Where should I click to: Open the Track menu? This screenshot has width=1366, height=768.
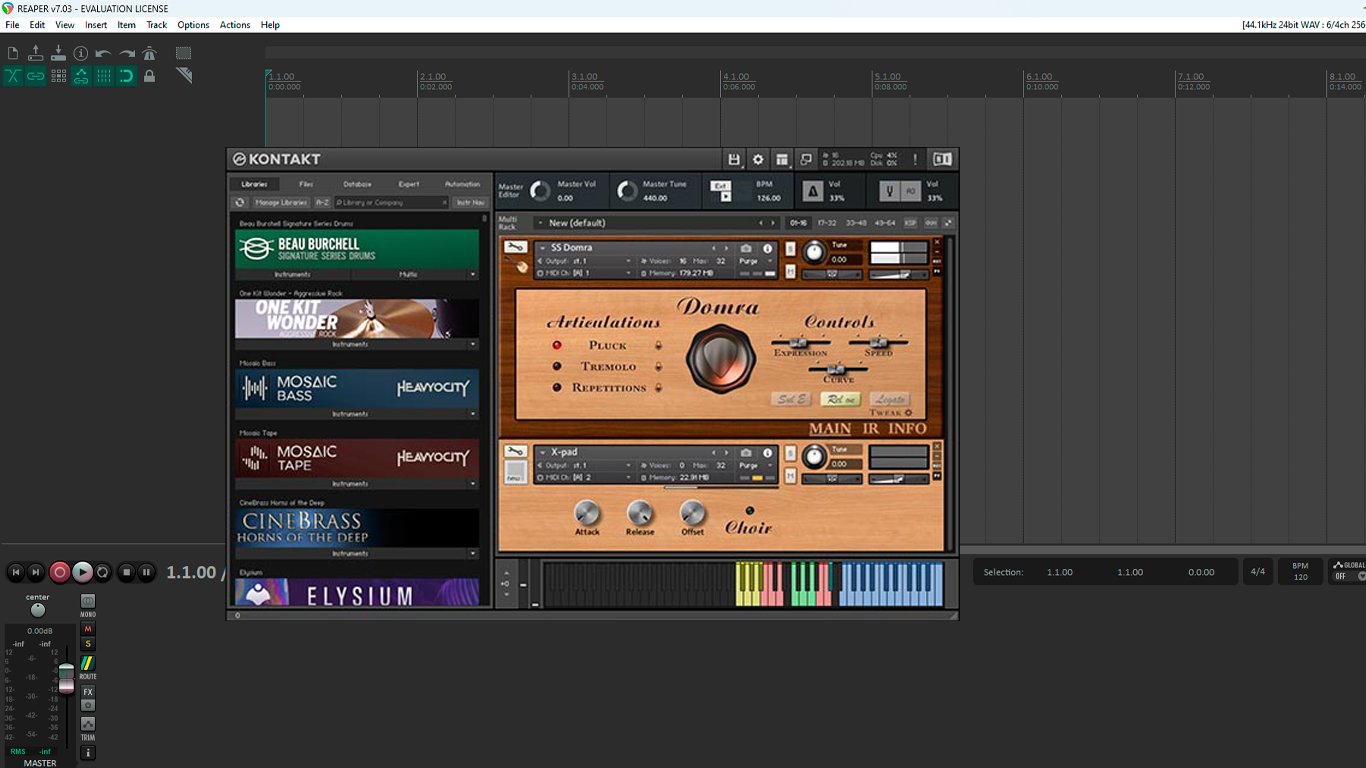(x=157, y=25)
